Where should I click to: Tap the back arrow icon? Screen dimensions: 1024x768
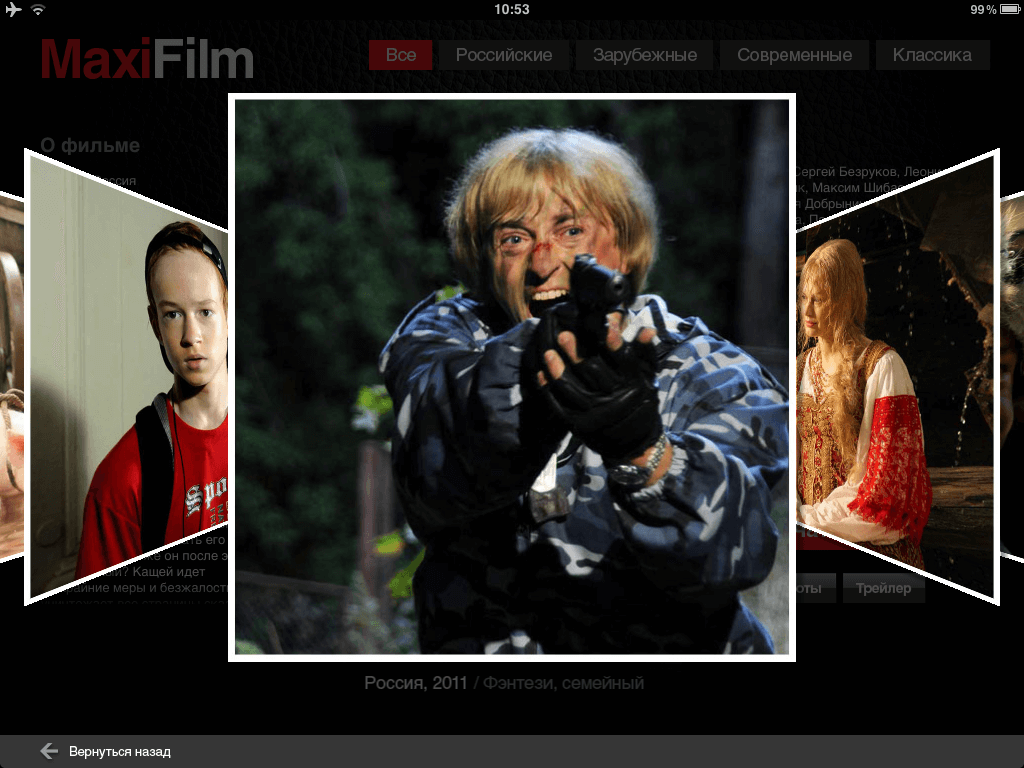(x=49, y=751)
